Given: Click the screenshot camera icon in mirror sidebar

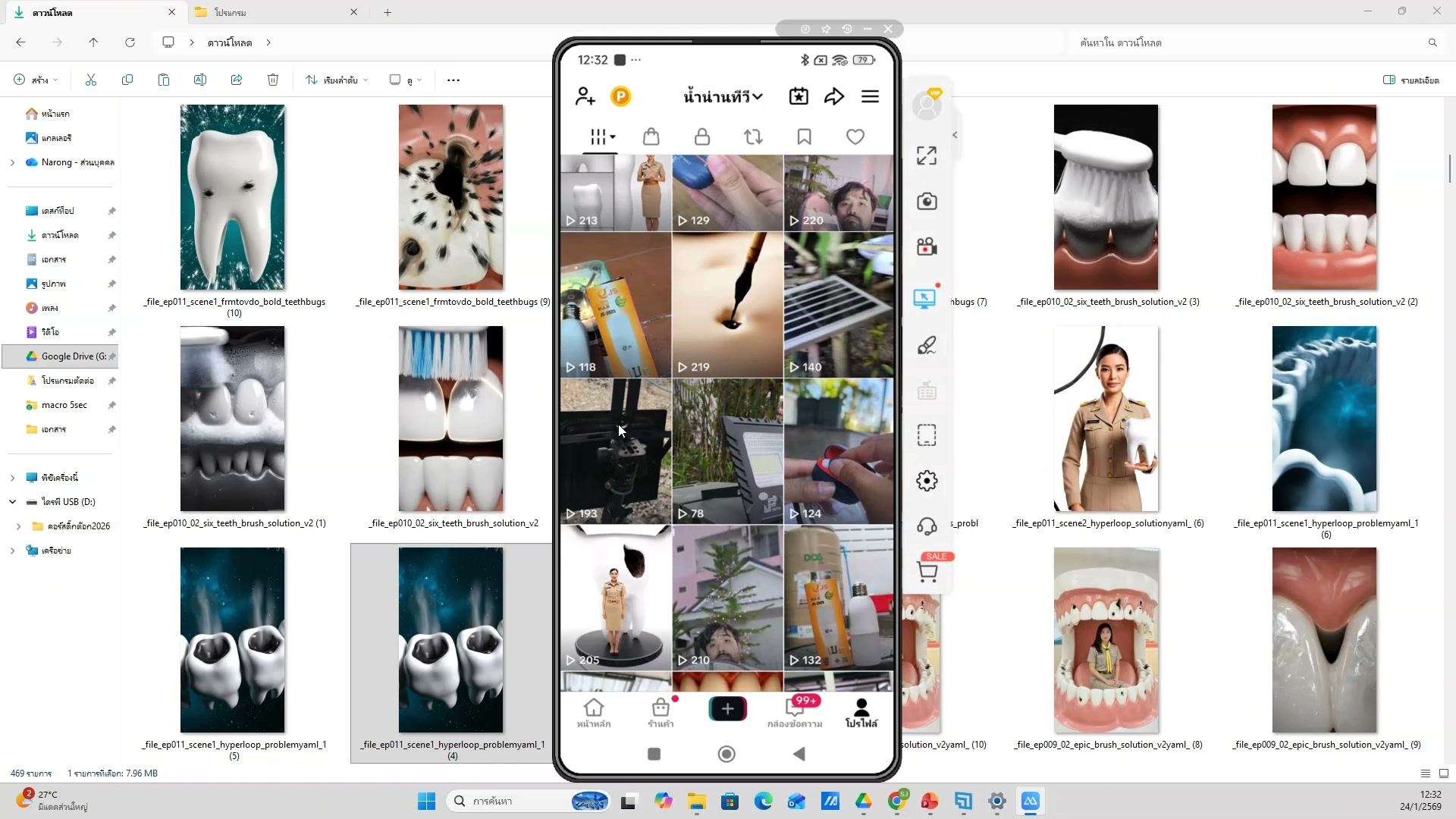Looking at the screenshot, I should (x=927, y=202).
